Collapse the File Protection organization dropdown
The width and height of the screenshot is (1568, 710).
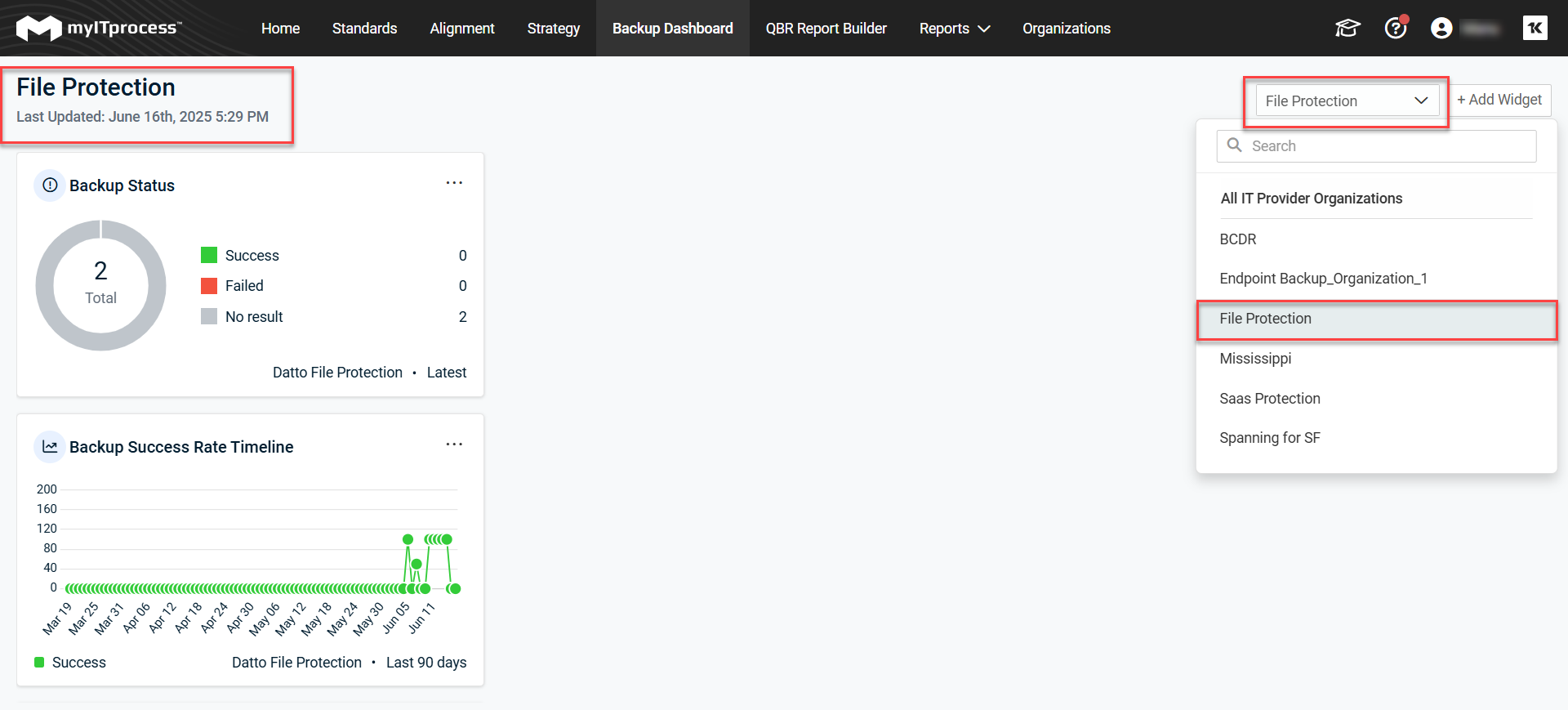[x=1347, y=100]
